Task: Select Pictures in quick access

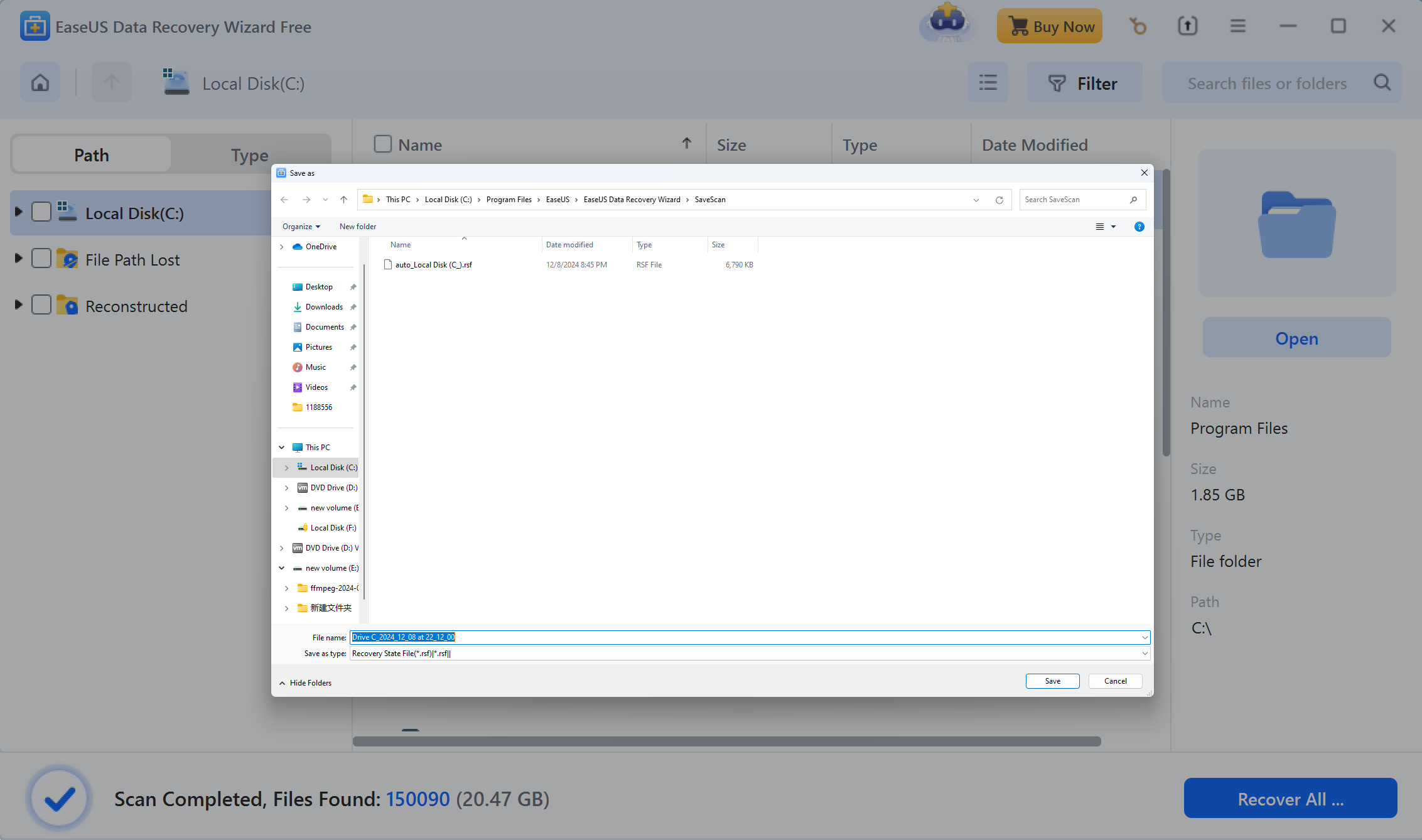Action: click(319, 347)
